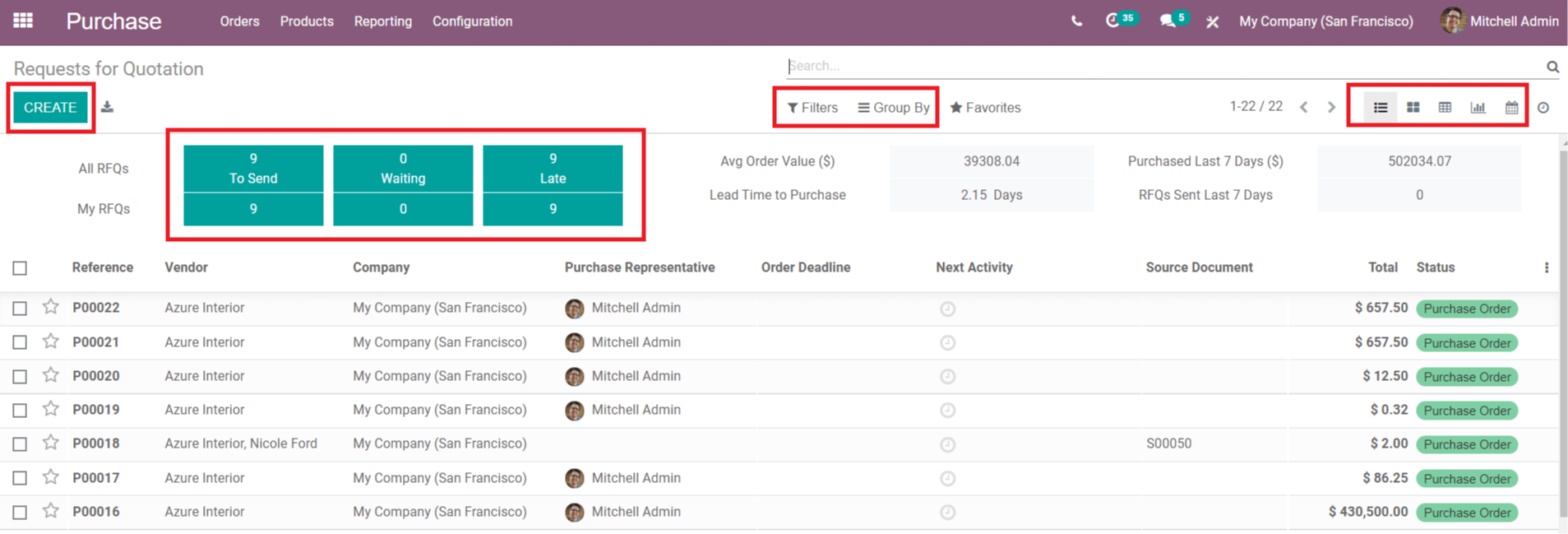
Task: Open the Reporting menu
Action: coord(383,21)
